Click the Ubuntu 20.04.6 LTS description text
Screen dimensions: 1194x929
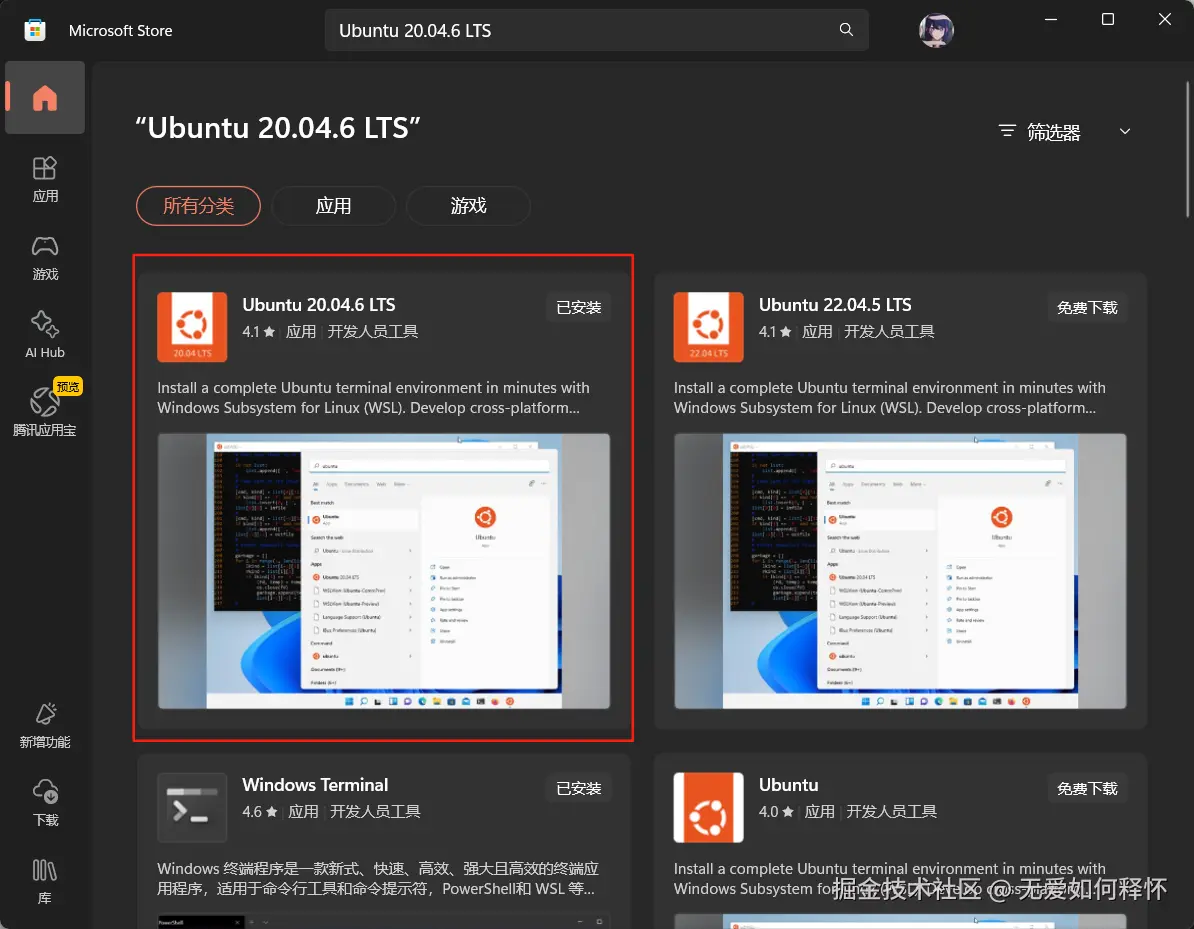(x=373, y=397)
